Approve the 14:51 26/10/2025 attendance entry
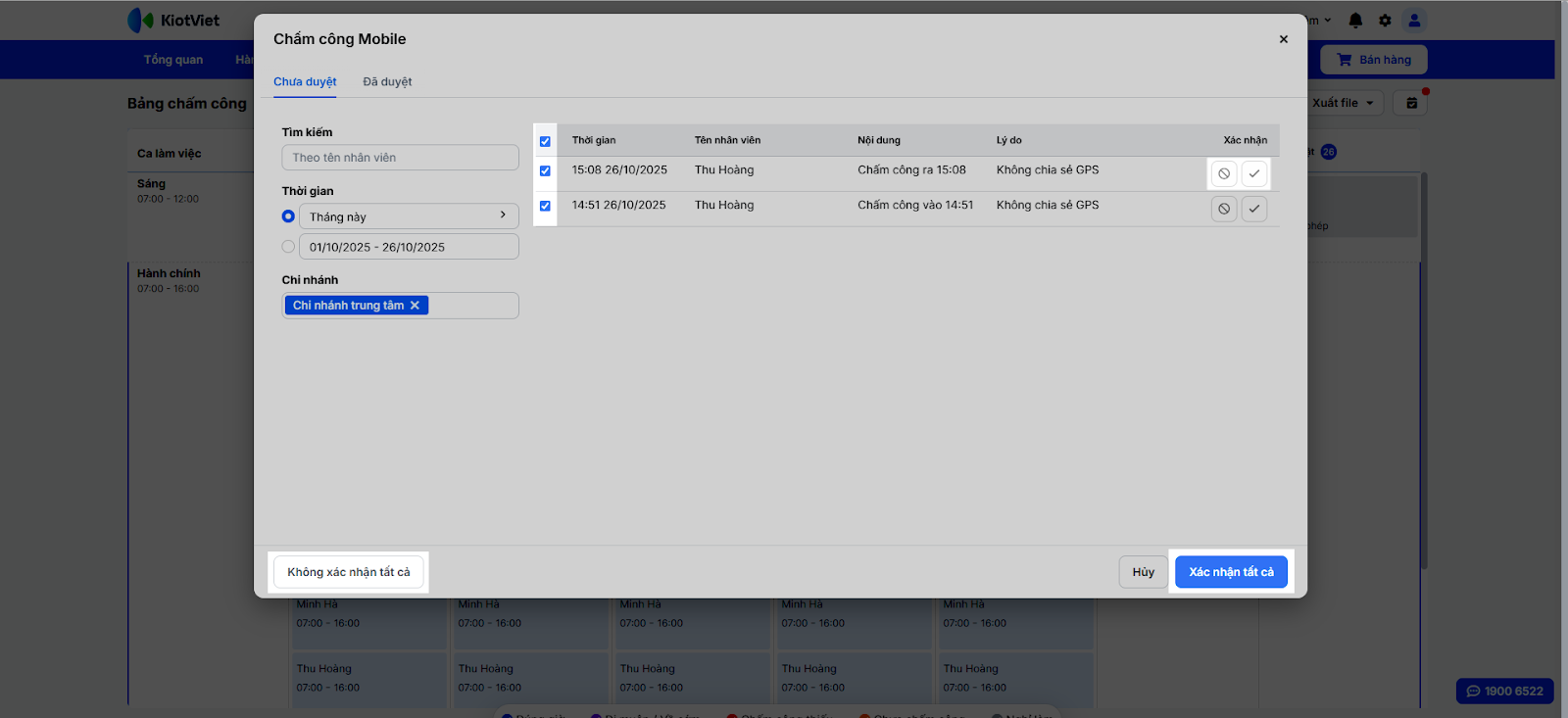This screenshot has height=718, width=1568. (1254, 209)
